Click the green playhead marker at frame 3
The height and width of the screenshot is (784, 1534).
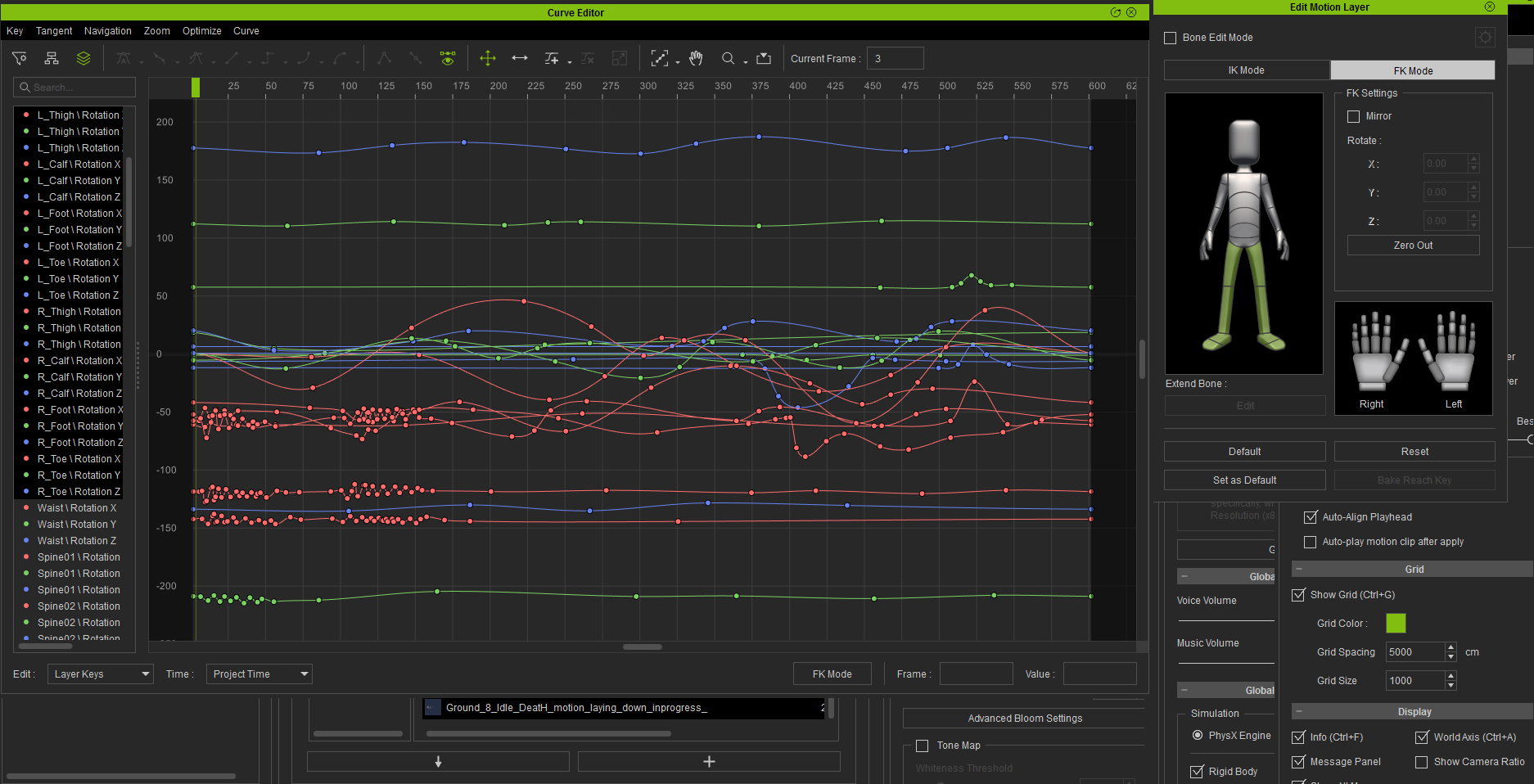[196, 88]
